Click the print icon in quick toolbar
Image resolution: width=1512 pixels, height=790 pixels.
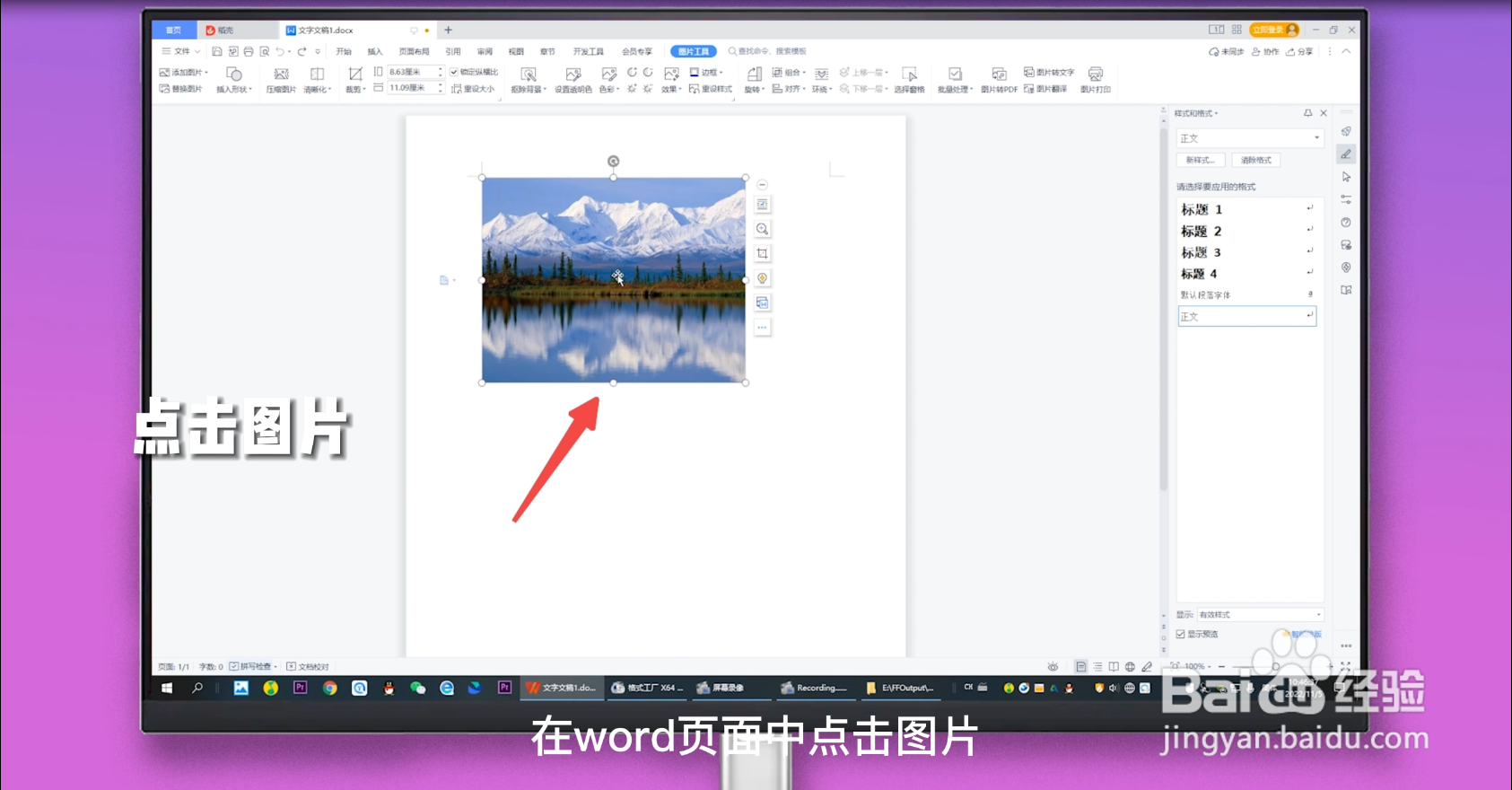tap(249, 51)
